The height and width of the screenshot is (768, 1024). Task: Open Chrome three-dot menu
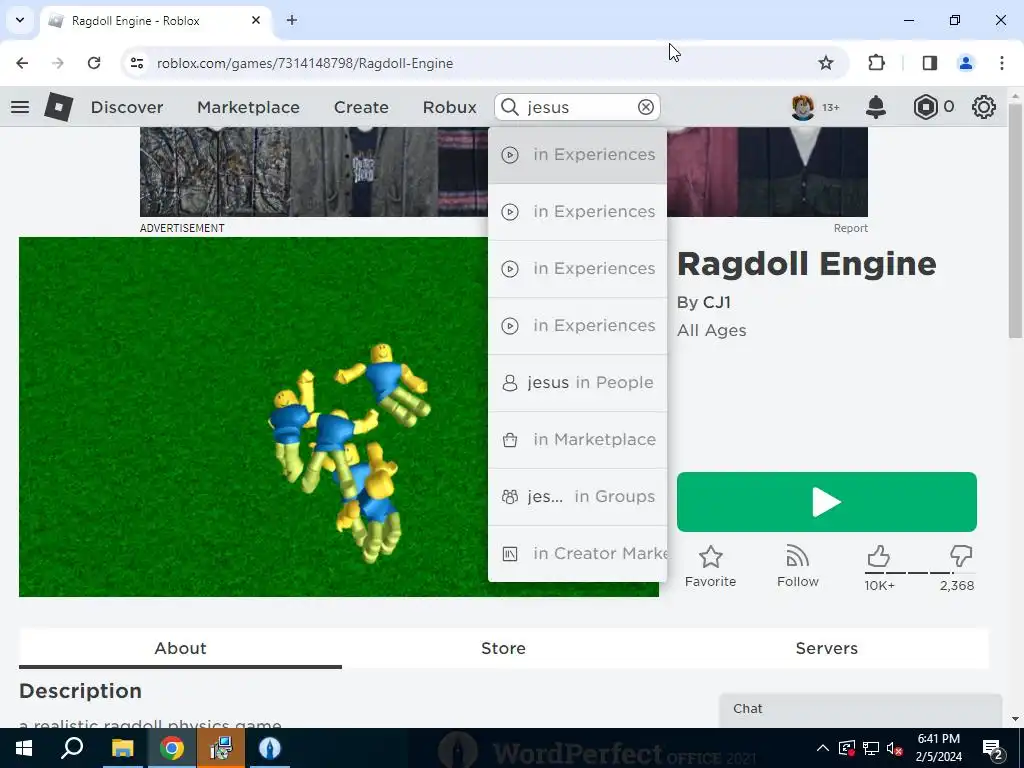(x=1001, y=63)
